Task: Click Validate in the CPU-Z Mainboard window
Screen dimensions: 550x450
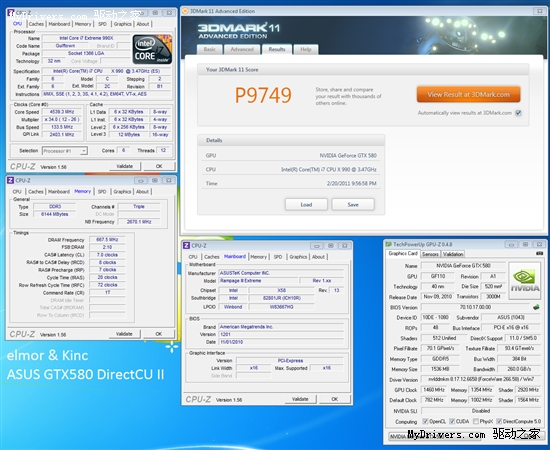Action: point(300,399)
